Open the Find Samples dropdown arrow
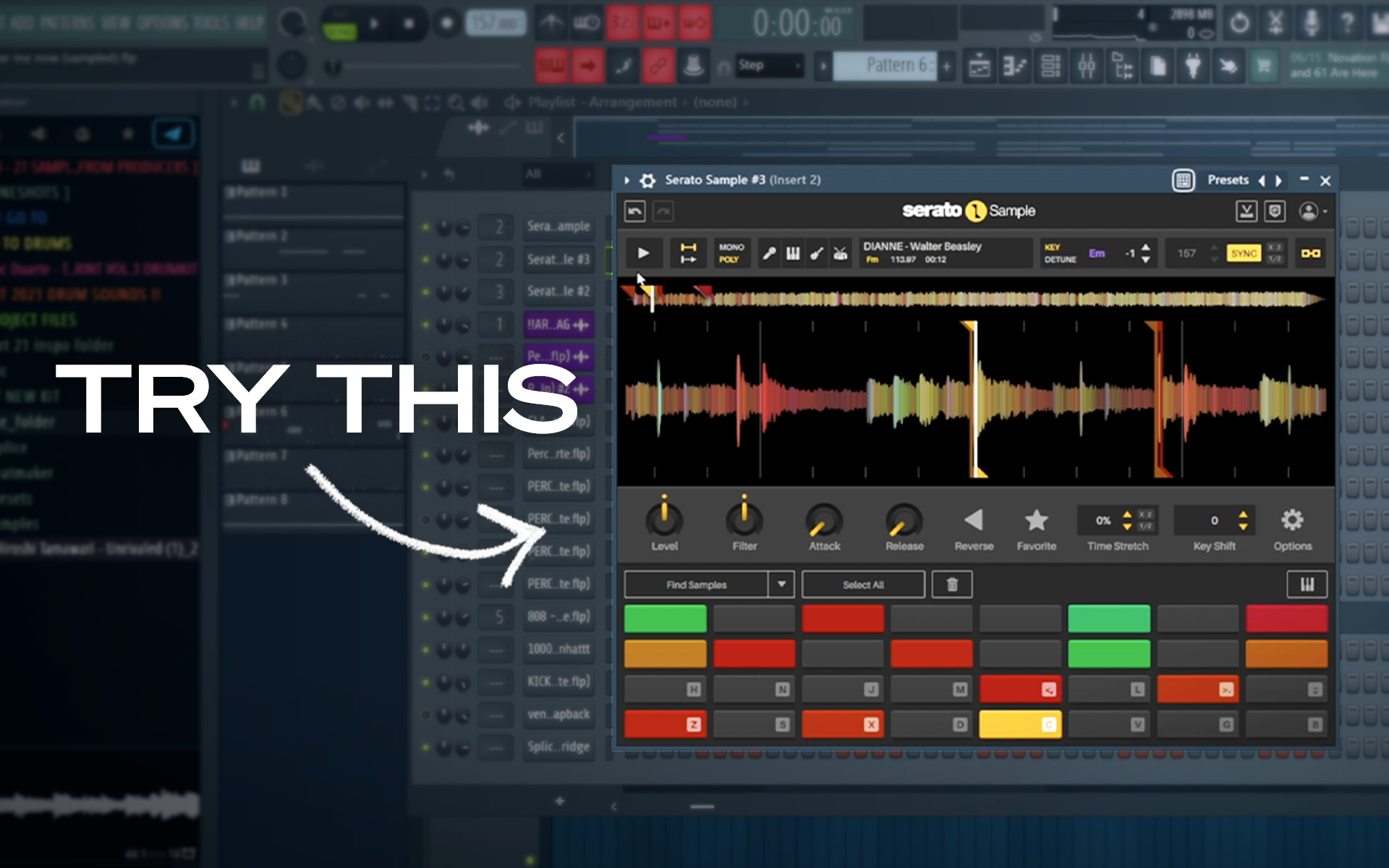1389x868 pixels. pos(781,584)
